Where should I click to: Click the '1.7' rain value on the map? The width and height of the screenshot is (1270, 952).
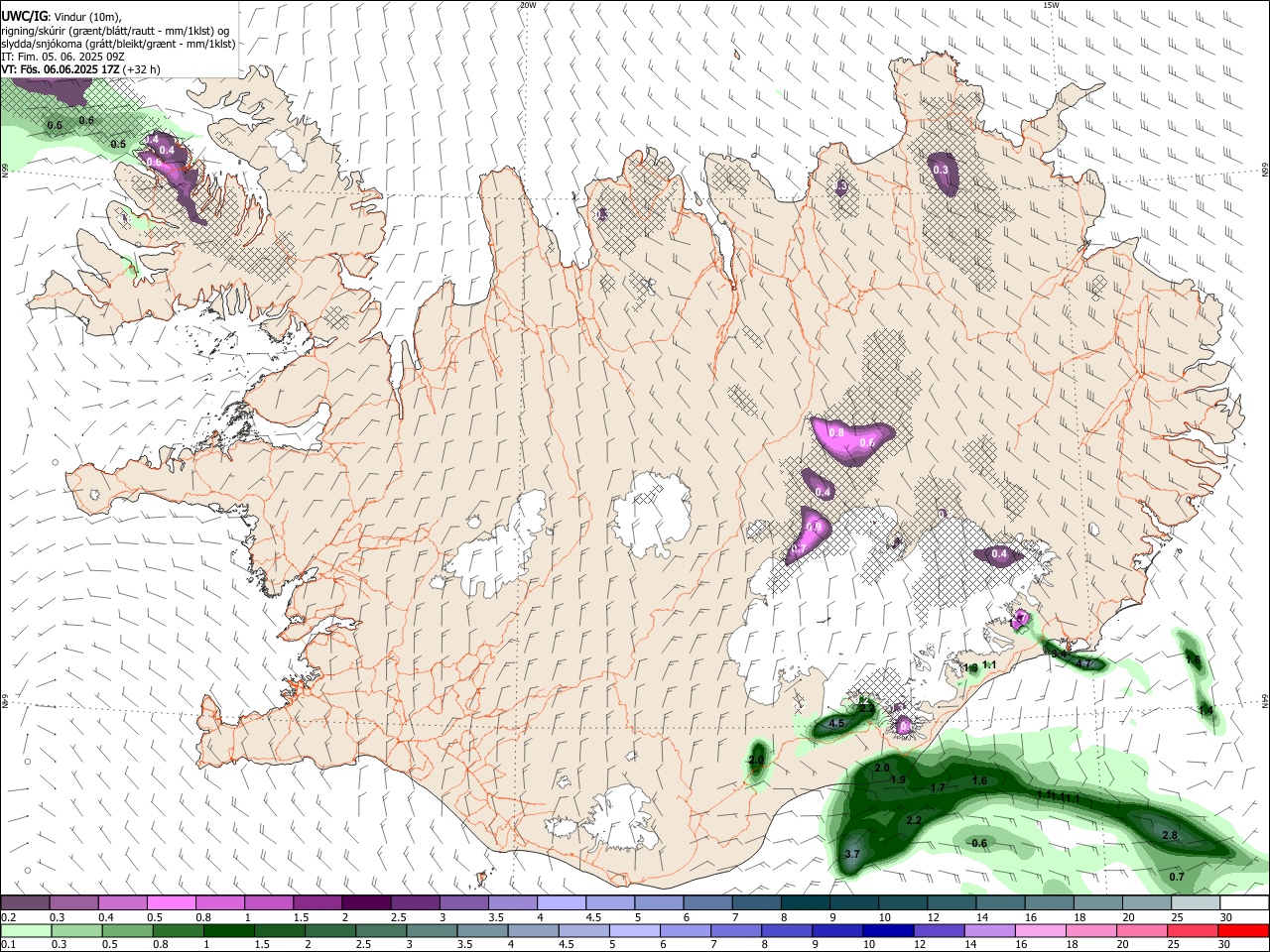point(938,788)
